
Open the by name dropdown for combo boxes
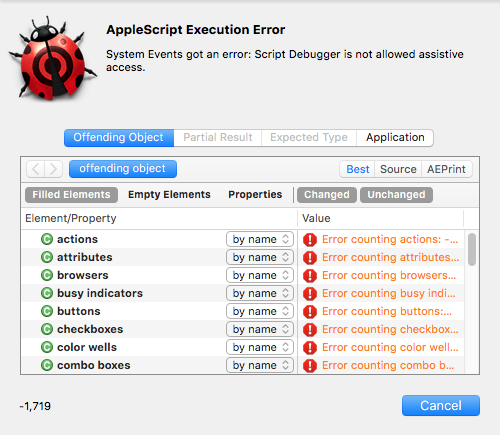tap(260, 365)
